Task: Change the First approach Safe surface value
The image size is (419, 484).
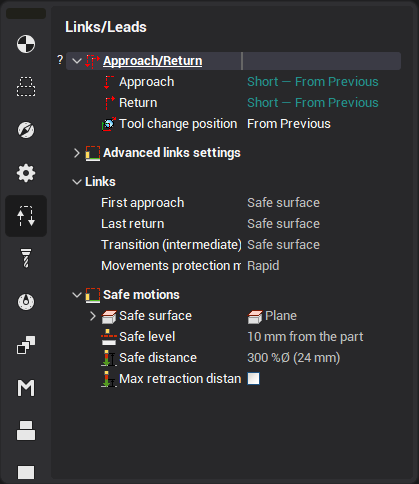Action: coord(283,203)
